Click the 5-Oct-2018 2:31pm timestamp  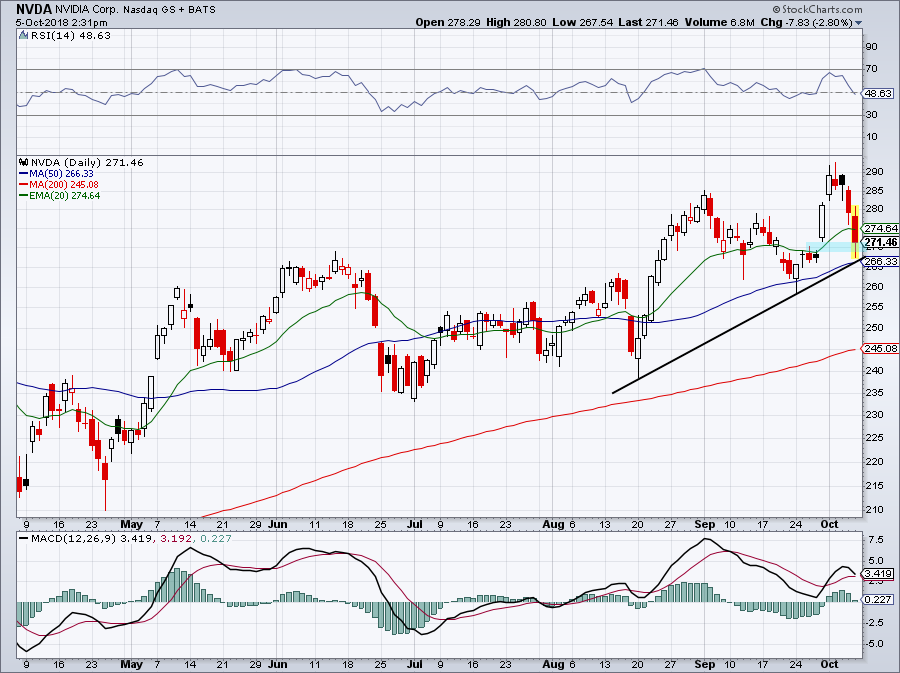point(61,23)
